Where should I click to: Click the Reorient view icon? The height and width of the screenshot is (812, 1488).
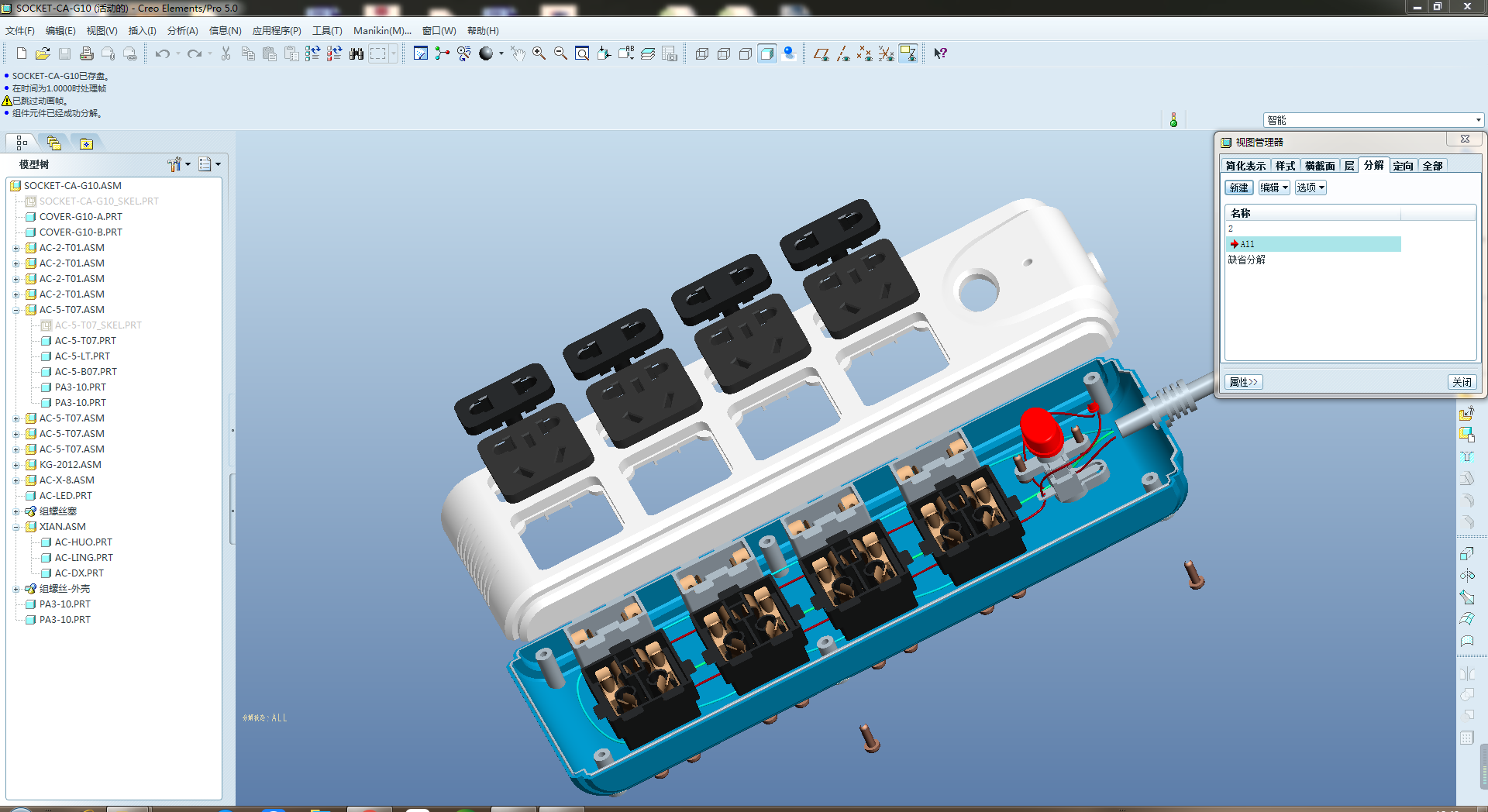pos(604,53)
